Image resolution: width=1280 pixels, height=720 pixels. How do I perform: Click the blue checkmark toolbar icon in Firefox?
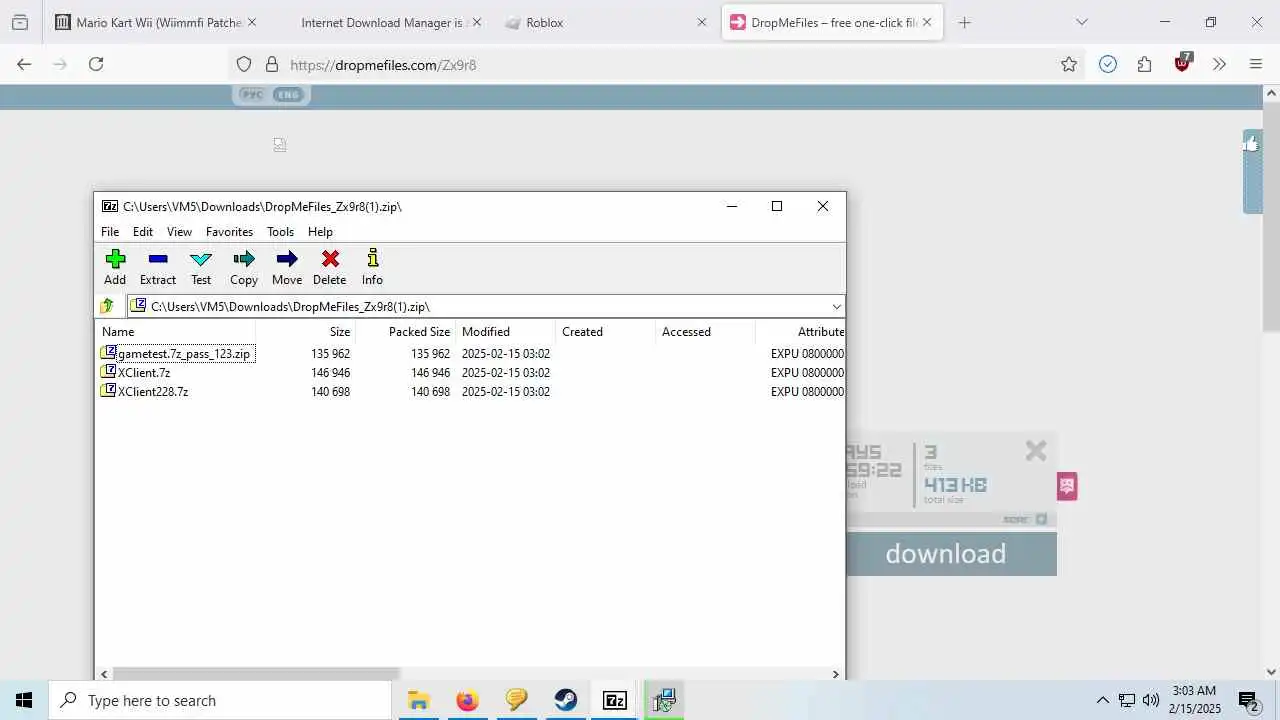[1107, 64]
